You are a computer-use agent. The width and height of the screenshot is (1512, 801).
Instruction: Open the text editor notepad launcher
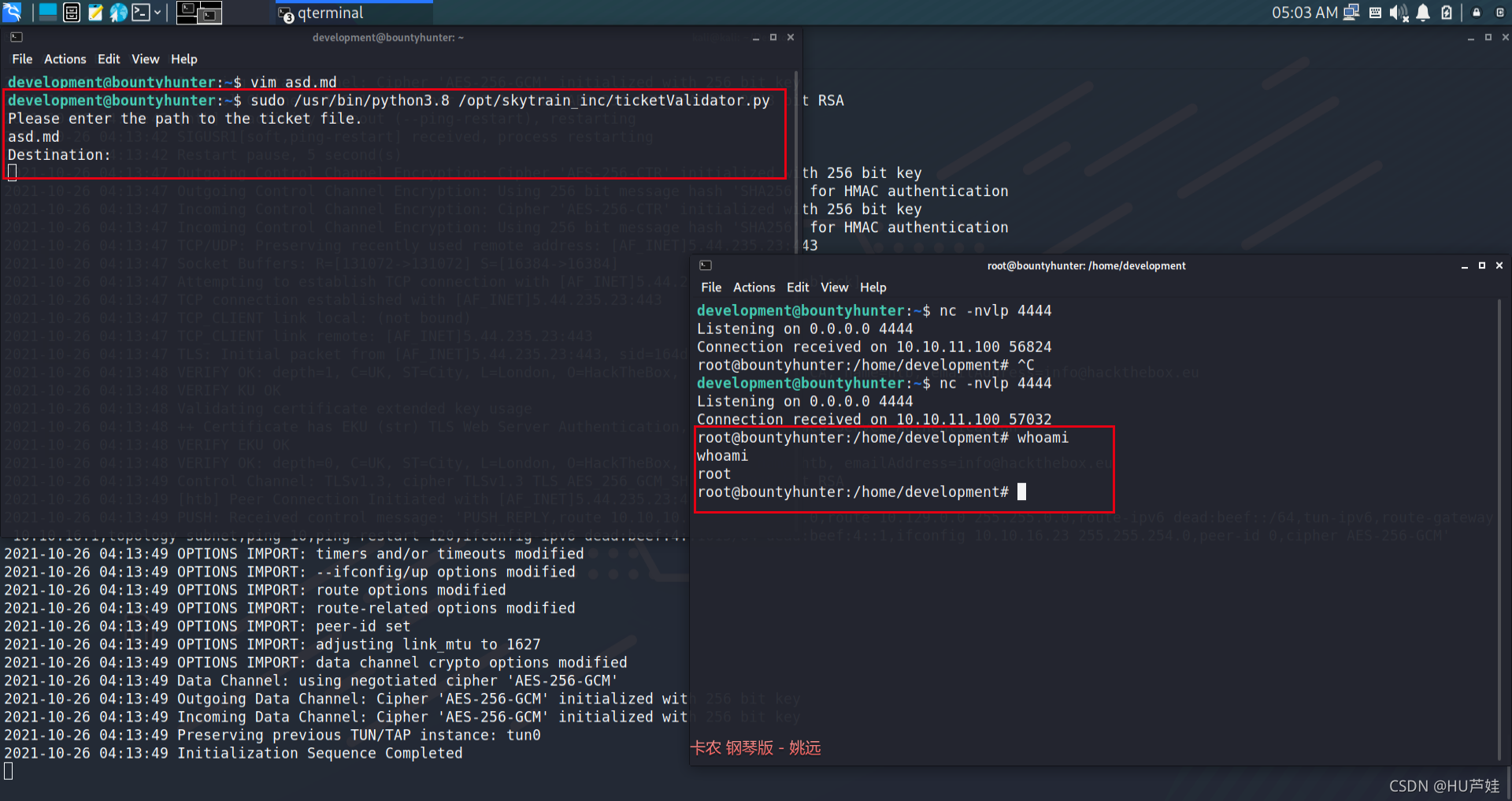pos(95,12)
